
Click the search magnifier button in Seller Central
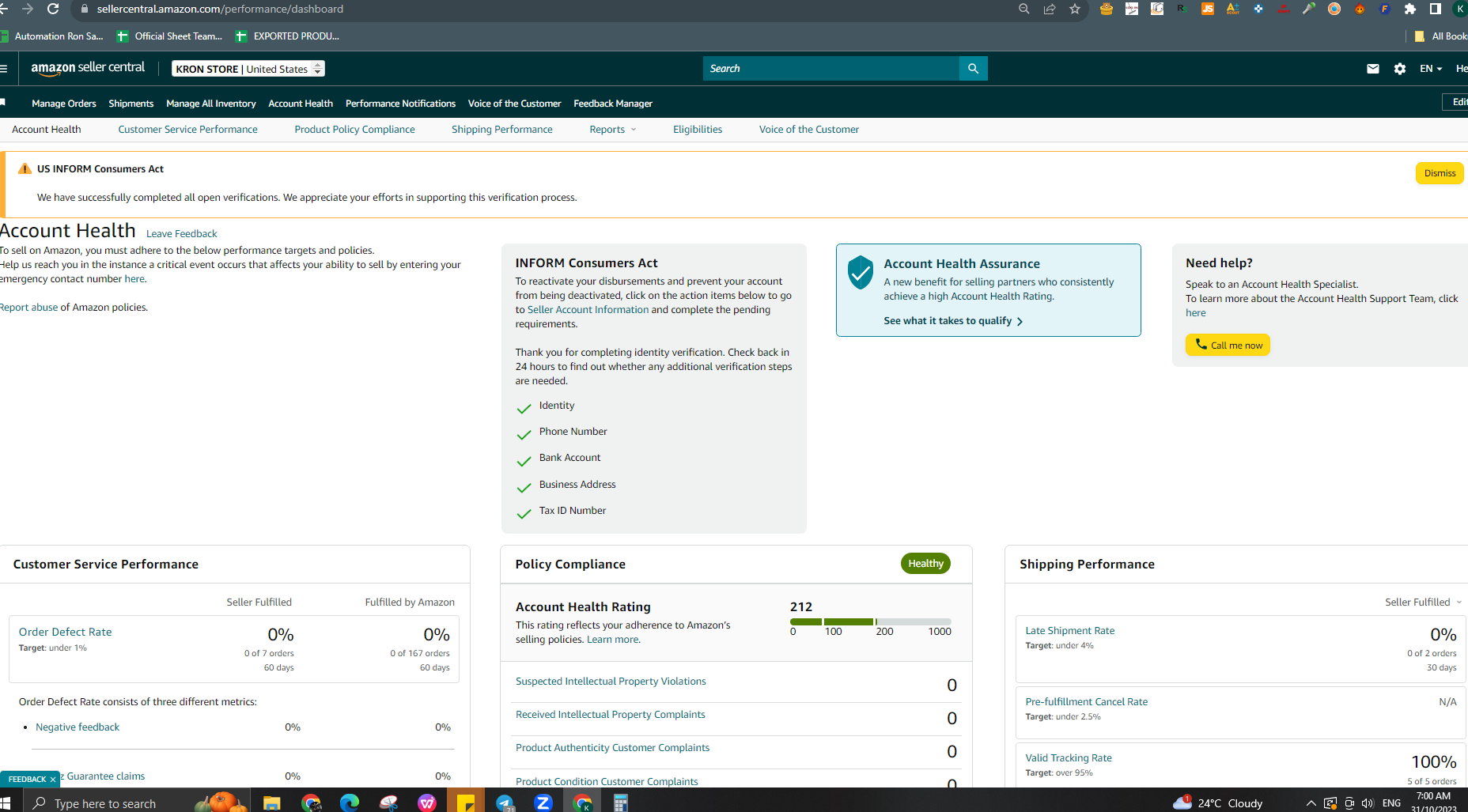pyautogui.click(x=973, y=69)
